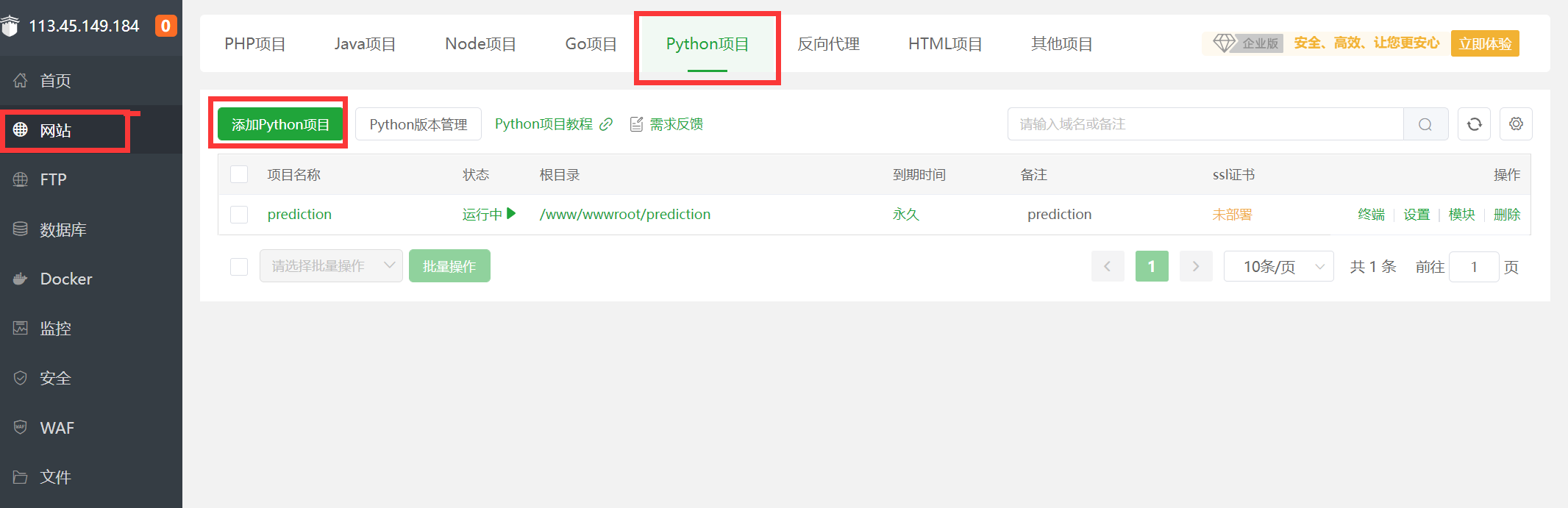Expand the 10条/页 page size dropdown
1568x508 pixels.
point(1279,266)
